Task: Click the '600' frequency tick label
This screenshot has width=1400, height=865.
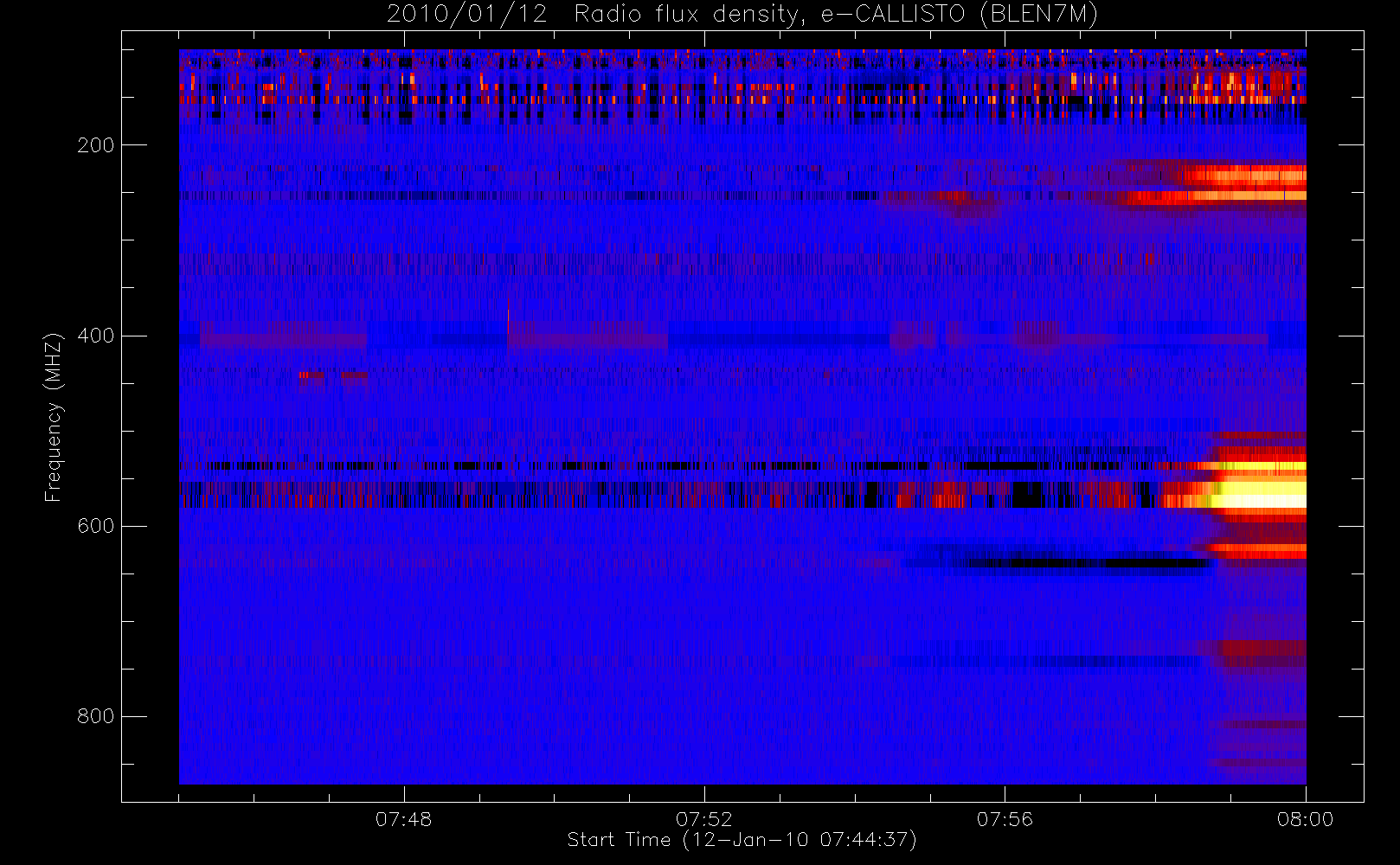Action: tap(96, 526)
